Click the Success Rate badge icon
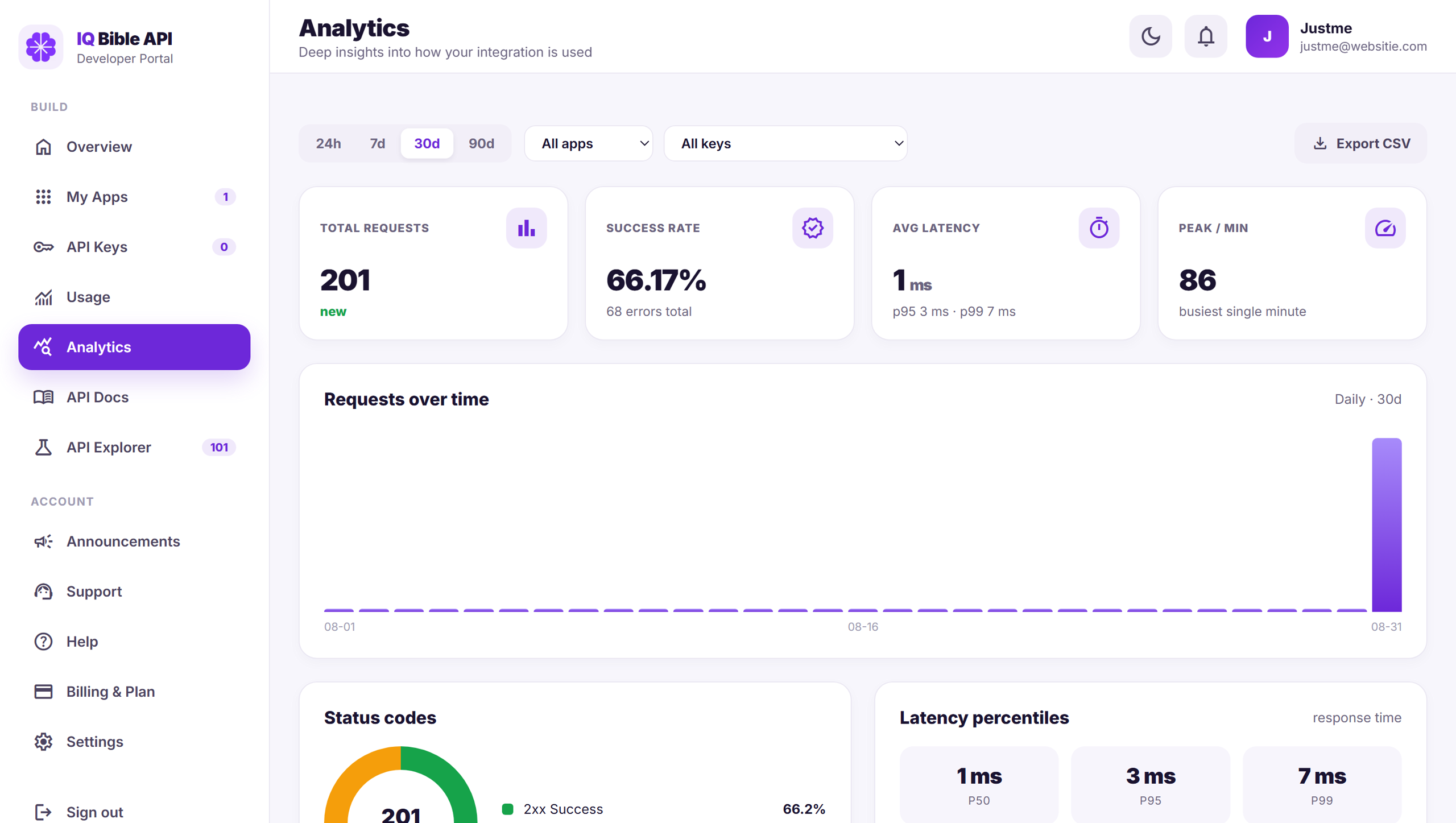The image size is (1456, 823). [812, 228]
